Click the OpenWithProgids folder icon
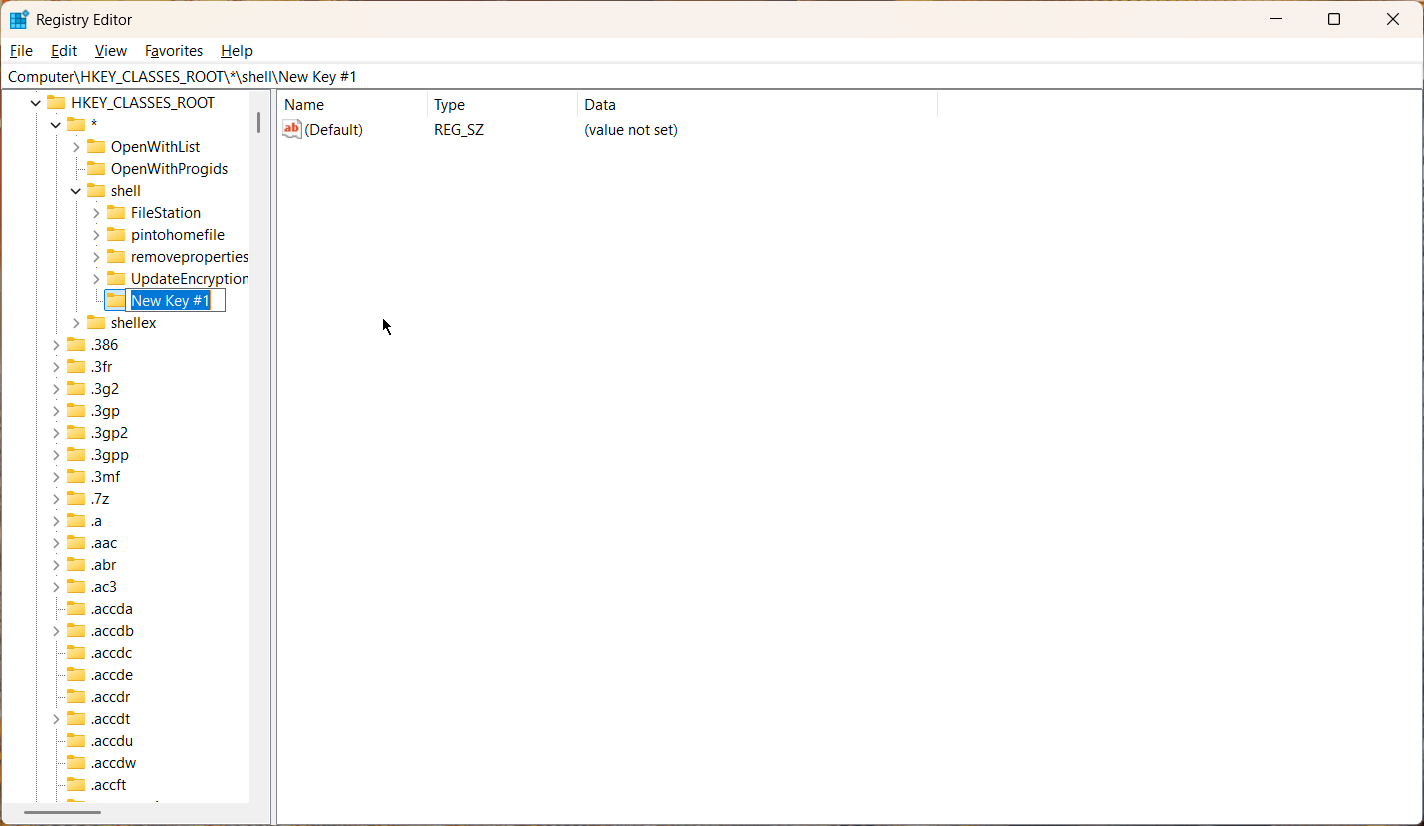The width and height of the screenshot is (1424, 826). coord(96,168)
